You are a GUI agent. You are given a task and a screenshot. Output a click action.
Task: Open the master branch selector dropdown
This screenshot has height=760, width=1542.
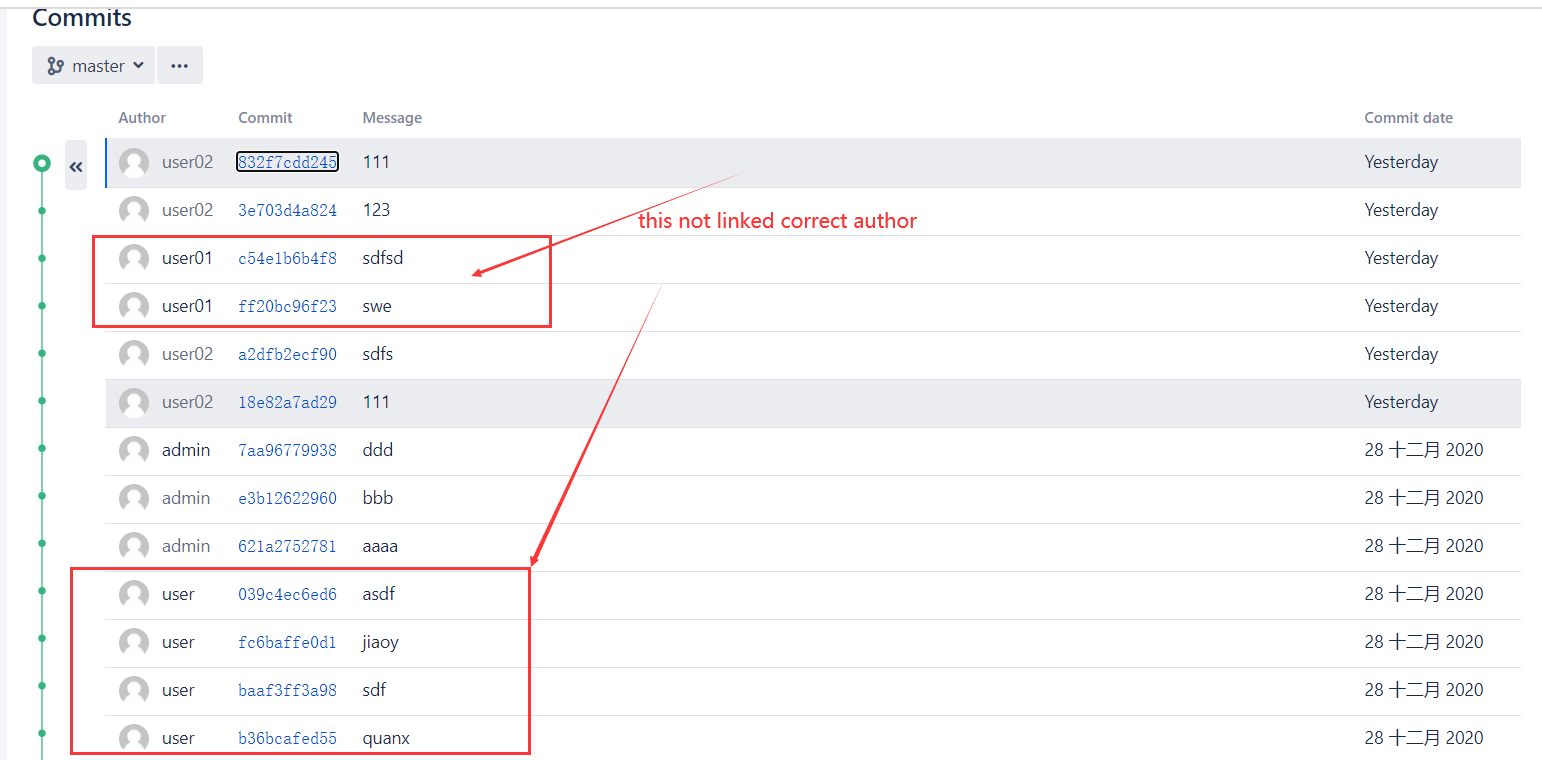point(94,65)
